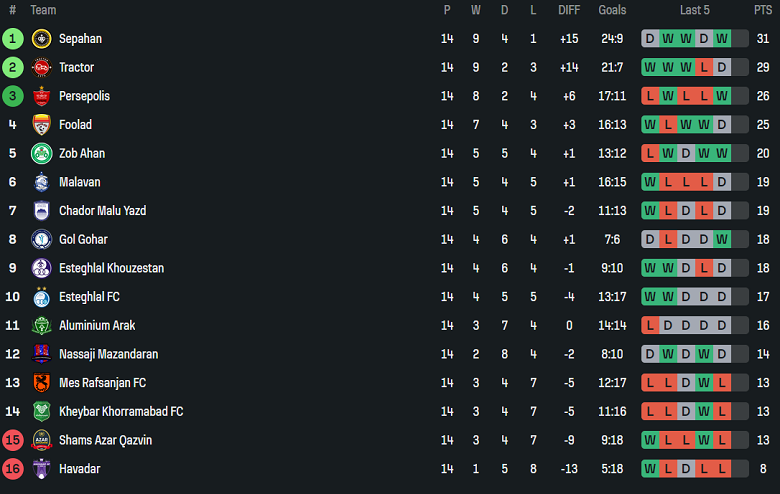Image resolution: width=780 pixels, height=494 pixels.
Task: Click the Aluminium Arak team name
Action: tap(97, 325)
